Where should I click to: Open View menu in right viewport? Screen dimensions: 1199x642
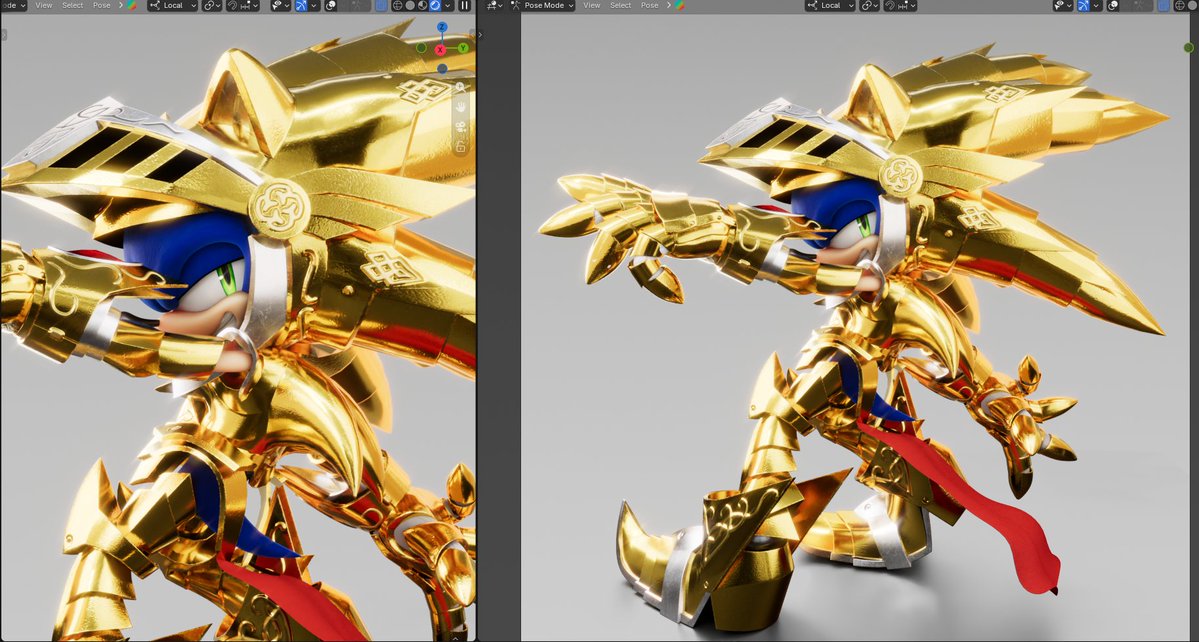coord(592,5)
